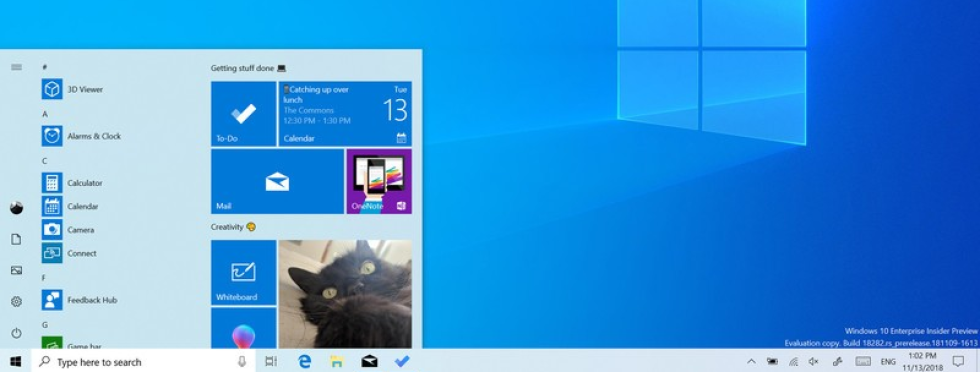The height and width of the screenshot is (372, 980).
Task: Open the OneNote tile
Action: [379, 181]
